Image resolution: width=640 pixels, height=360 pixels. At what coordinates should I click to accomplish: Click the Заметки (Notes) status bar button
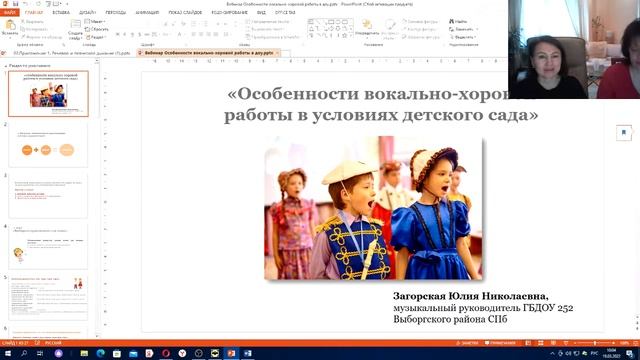click(467, 343)
